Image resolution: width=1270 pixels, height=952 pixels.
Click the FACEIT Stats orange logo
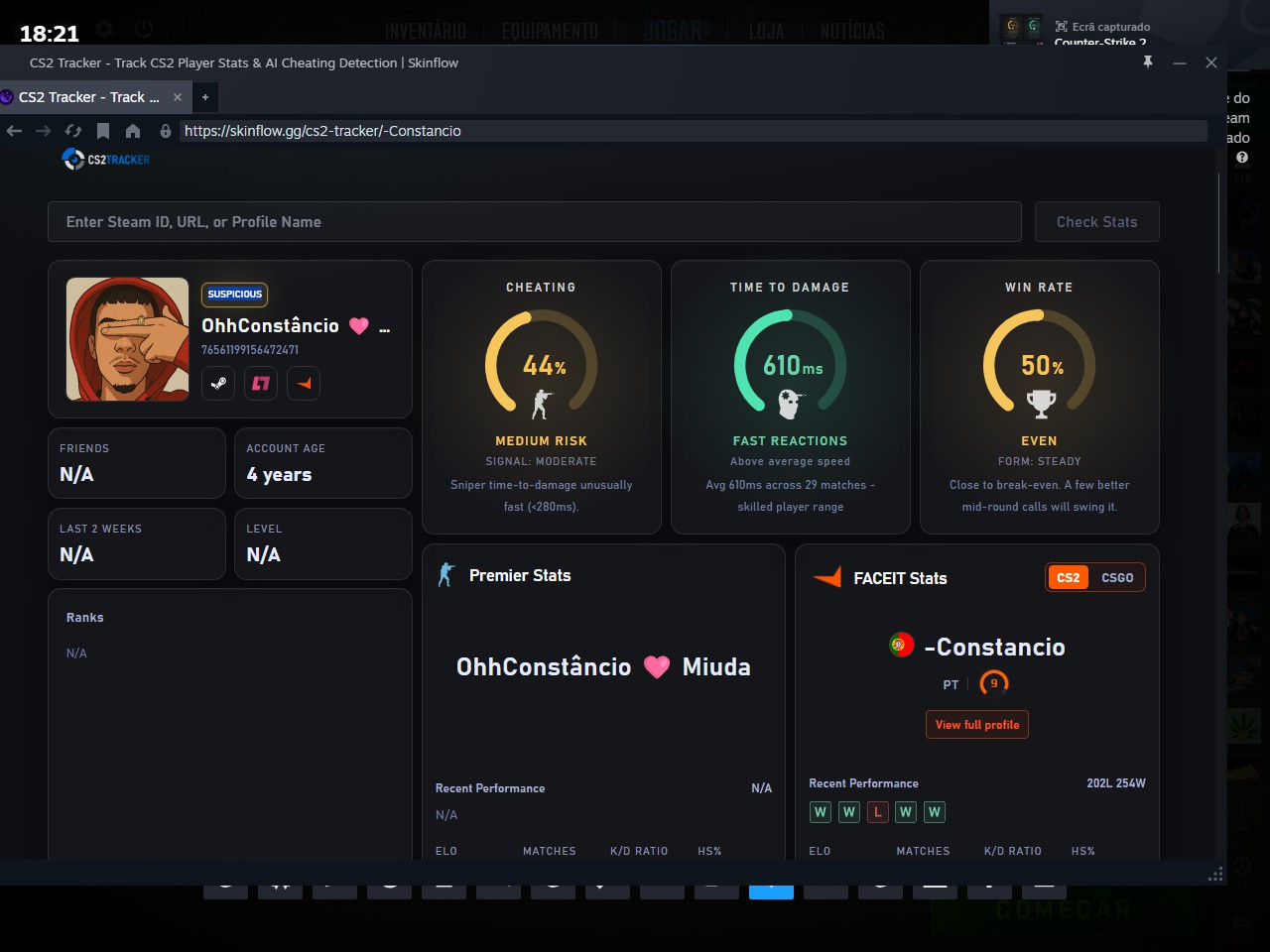point(827,577)
